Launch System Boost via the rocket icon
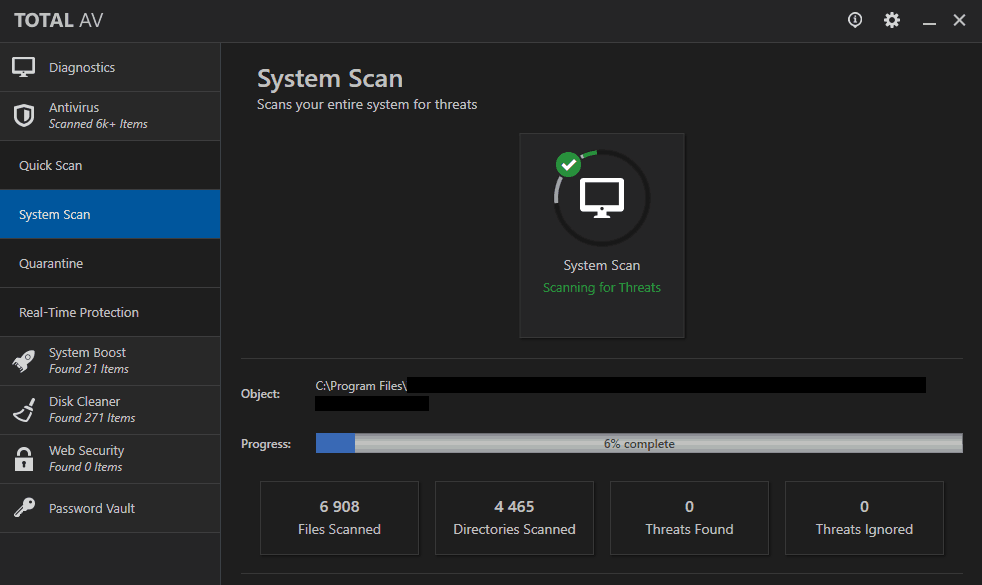This screenshot has height=585, width=982. point(24,359)
